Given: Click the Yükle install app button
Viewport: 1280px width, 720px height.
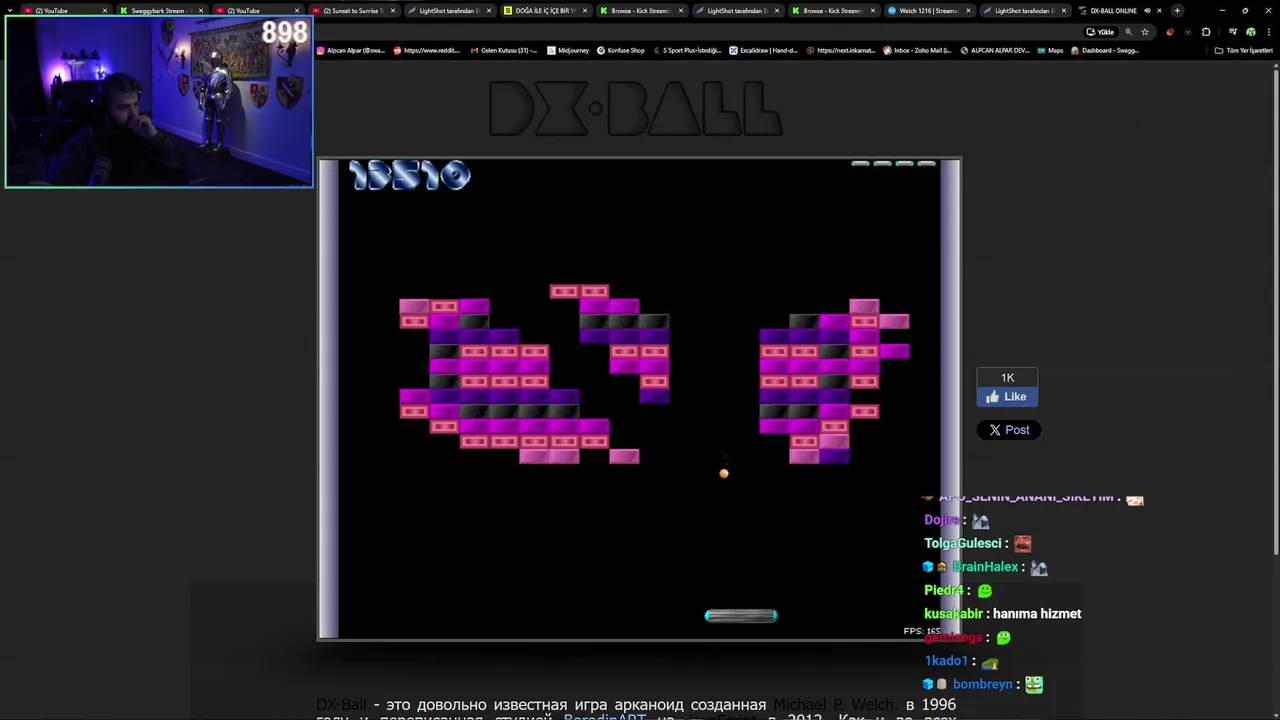Looking at the screenshot, I should [1100, 32].
